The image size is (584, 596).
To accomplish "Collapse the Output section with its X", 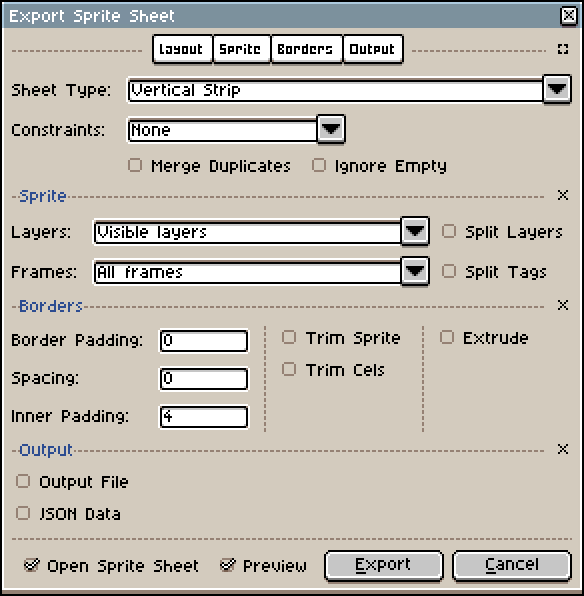I will point(563,449).
